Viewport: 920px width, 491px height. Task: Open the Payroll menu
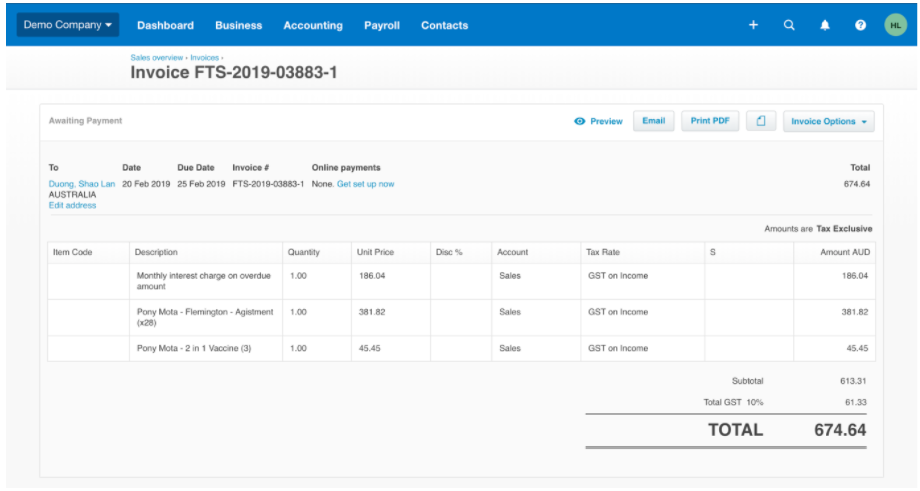[x=382, y=25]
